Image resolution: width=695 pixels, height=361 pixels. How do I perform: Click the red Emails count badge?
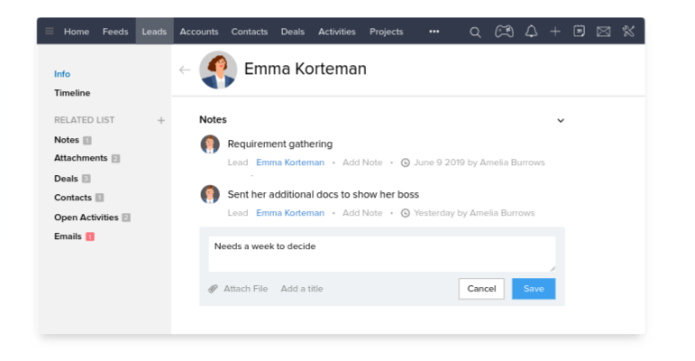coord(90,237)
